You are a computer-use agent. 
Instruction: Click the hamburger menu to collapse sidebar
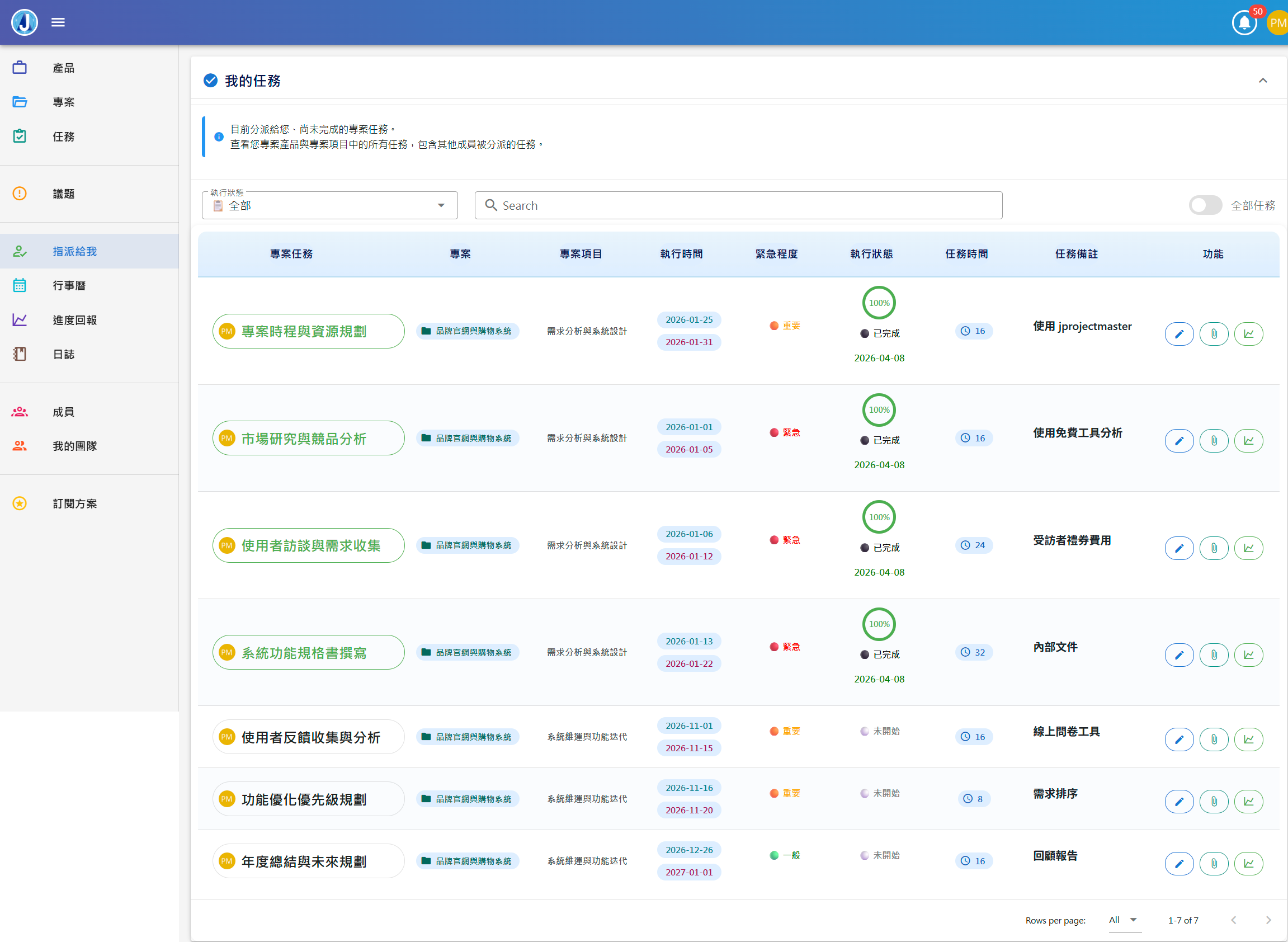coord(58,22)
